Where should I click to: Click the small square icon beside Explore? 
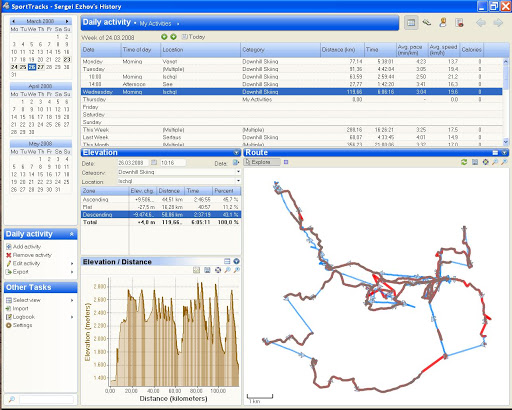(286, 162)
